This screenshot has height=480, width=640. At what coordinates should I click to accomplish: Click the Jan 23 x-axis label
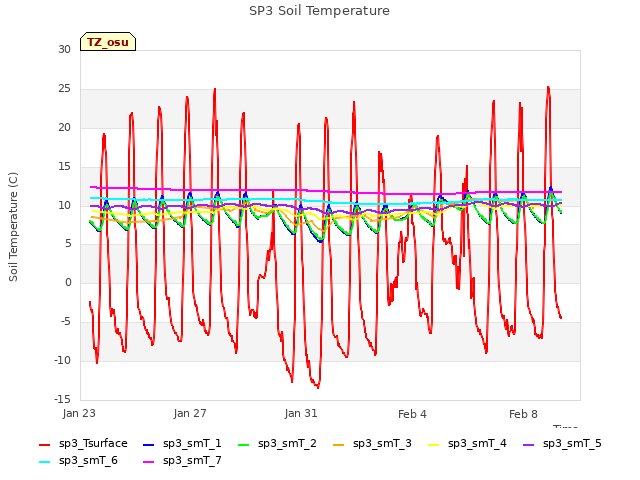tap(79, 413)
